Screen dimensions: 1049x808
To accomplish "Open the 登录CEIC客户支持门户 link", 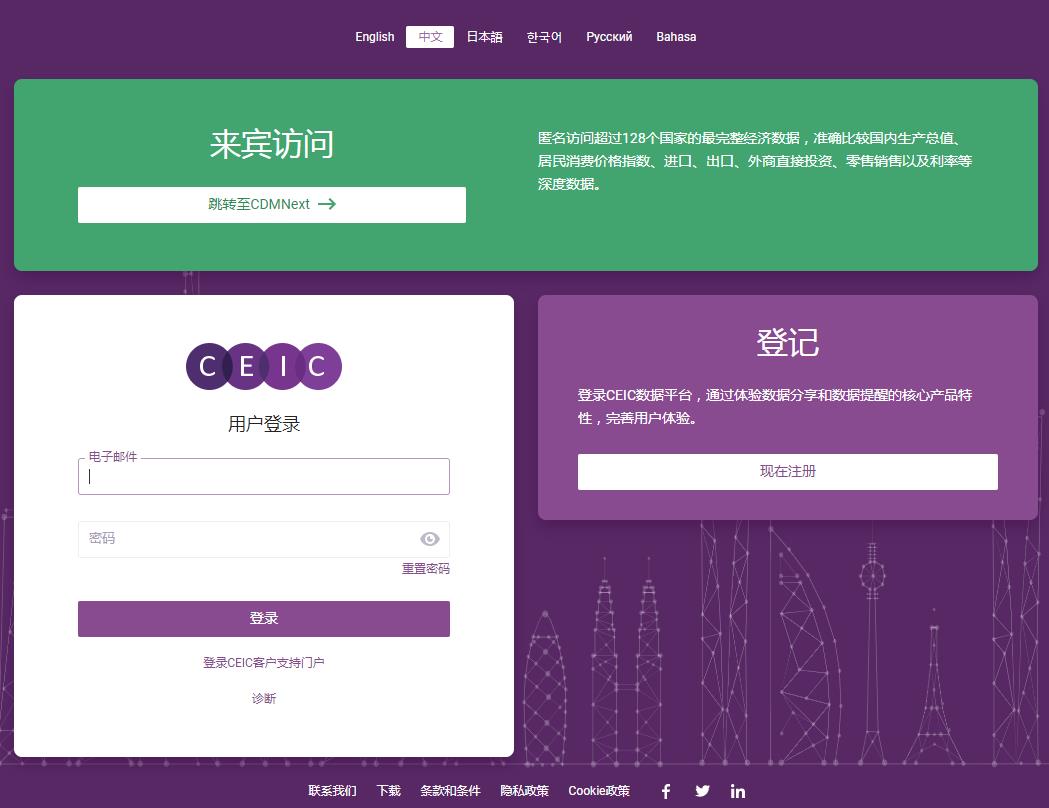I will [264, 662].
